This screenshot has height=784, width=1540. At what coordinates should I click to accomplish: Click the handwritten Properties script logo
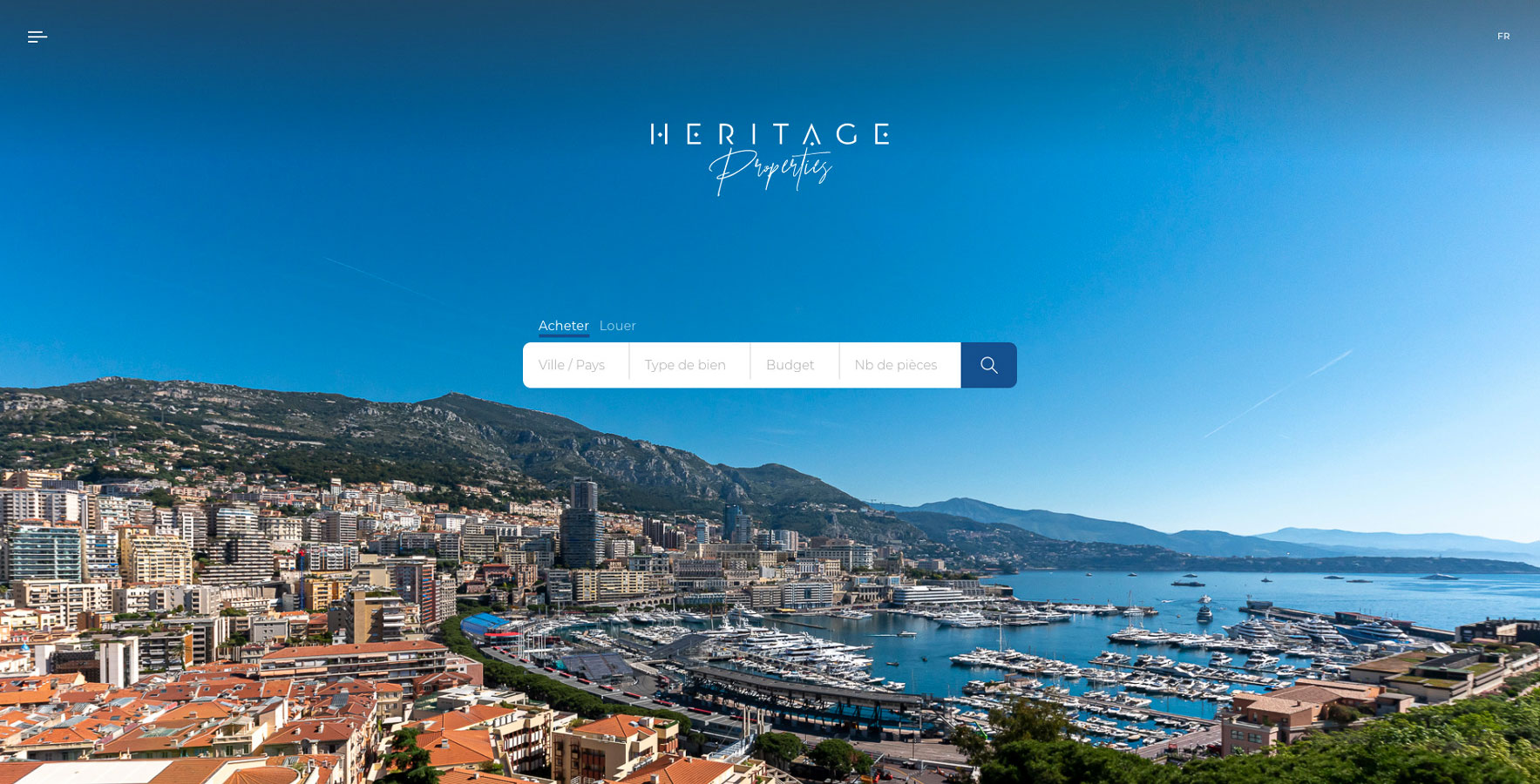click(x=770, y=171)
